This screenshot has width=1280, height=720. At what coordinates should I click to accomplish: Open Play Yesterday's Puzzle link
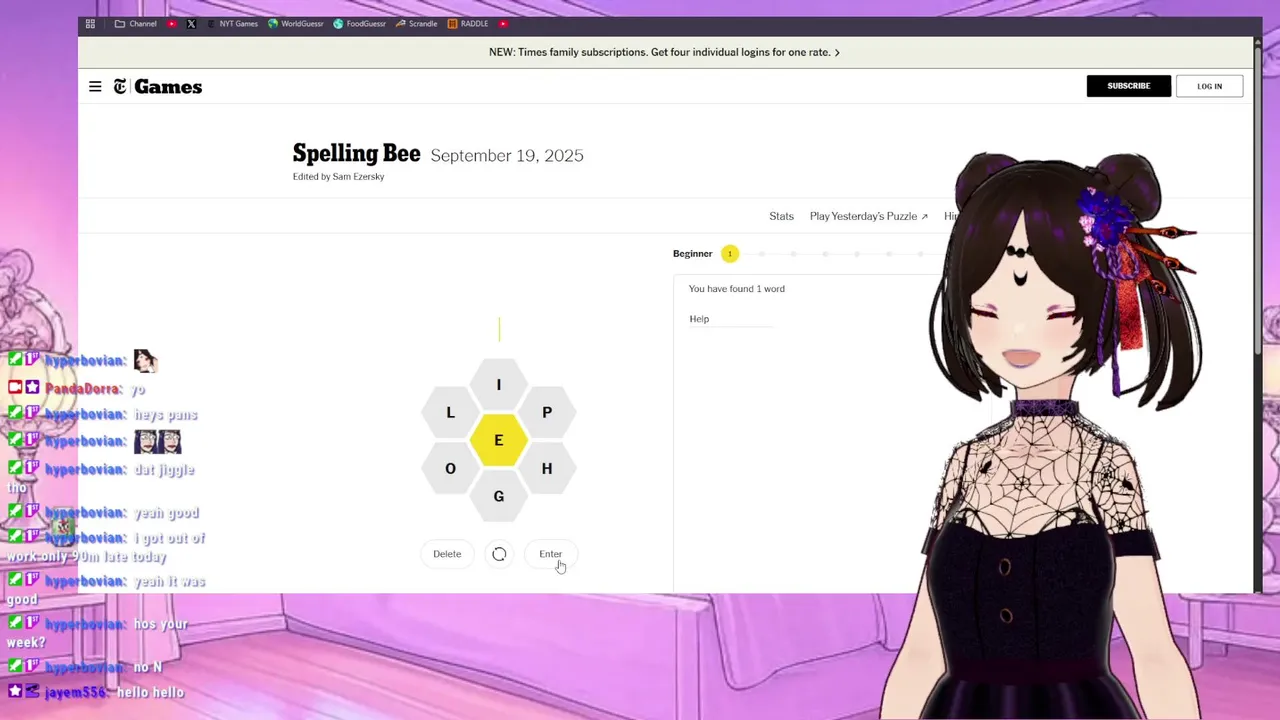point(869,216)
